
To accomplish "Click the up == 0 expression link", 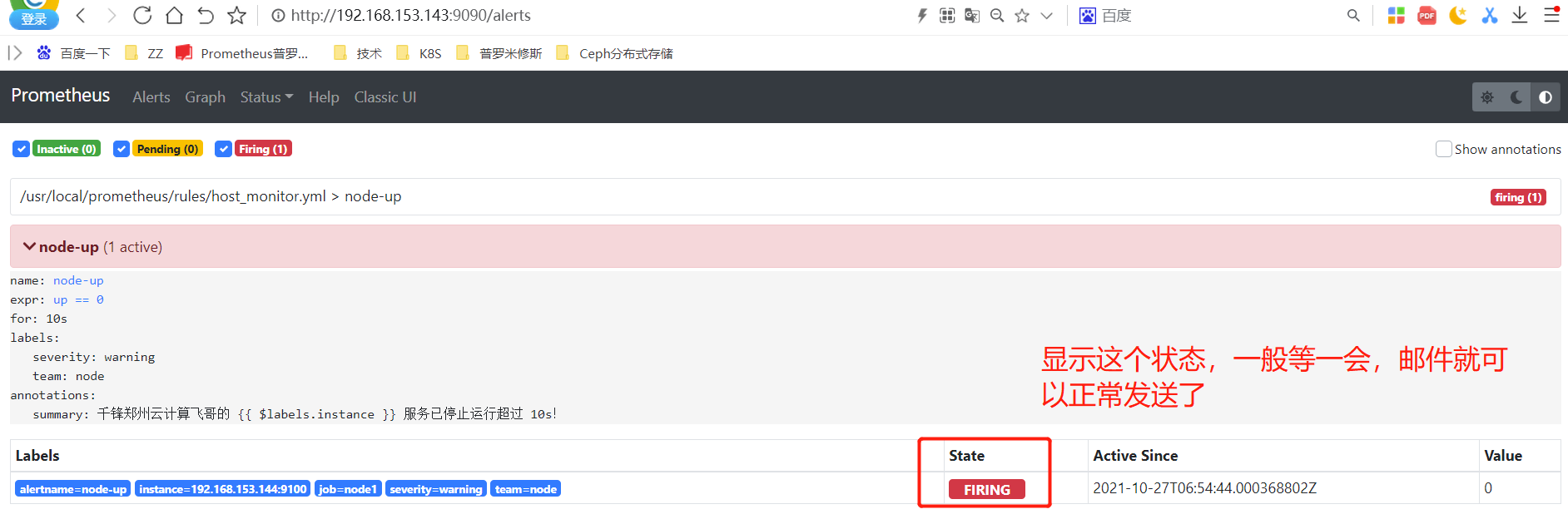I will tap(78, 300).
